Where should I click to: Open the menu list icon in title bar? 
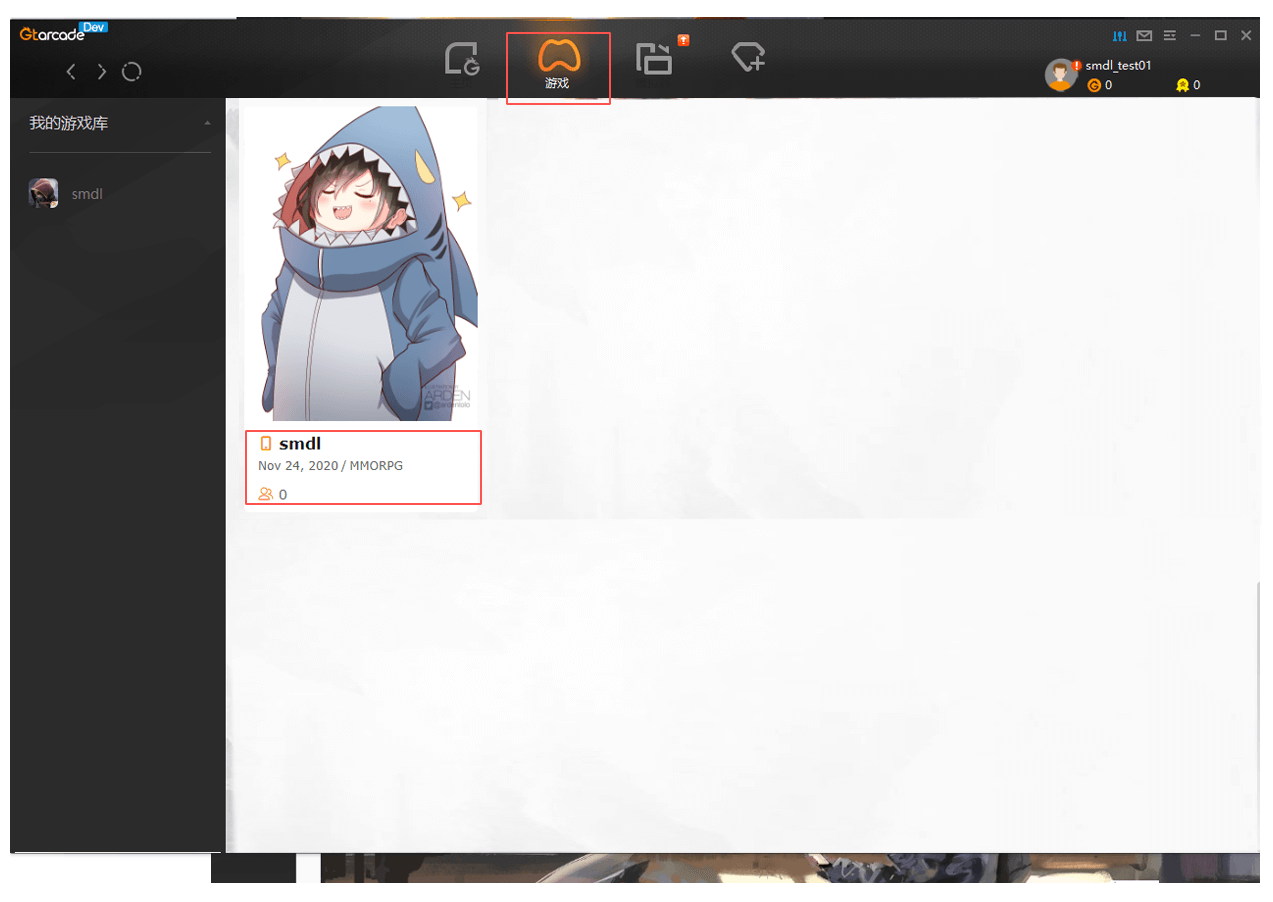point(1169,36)
